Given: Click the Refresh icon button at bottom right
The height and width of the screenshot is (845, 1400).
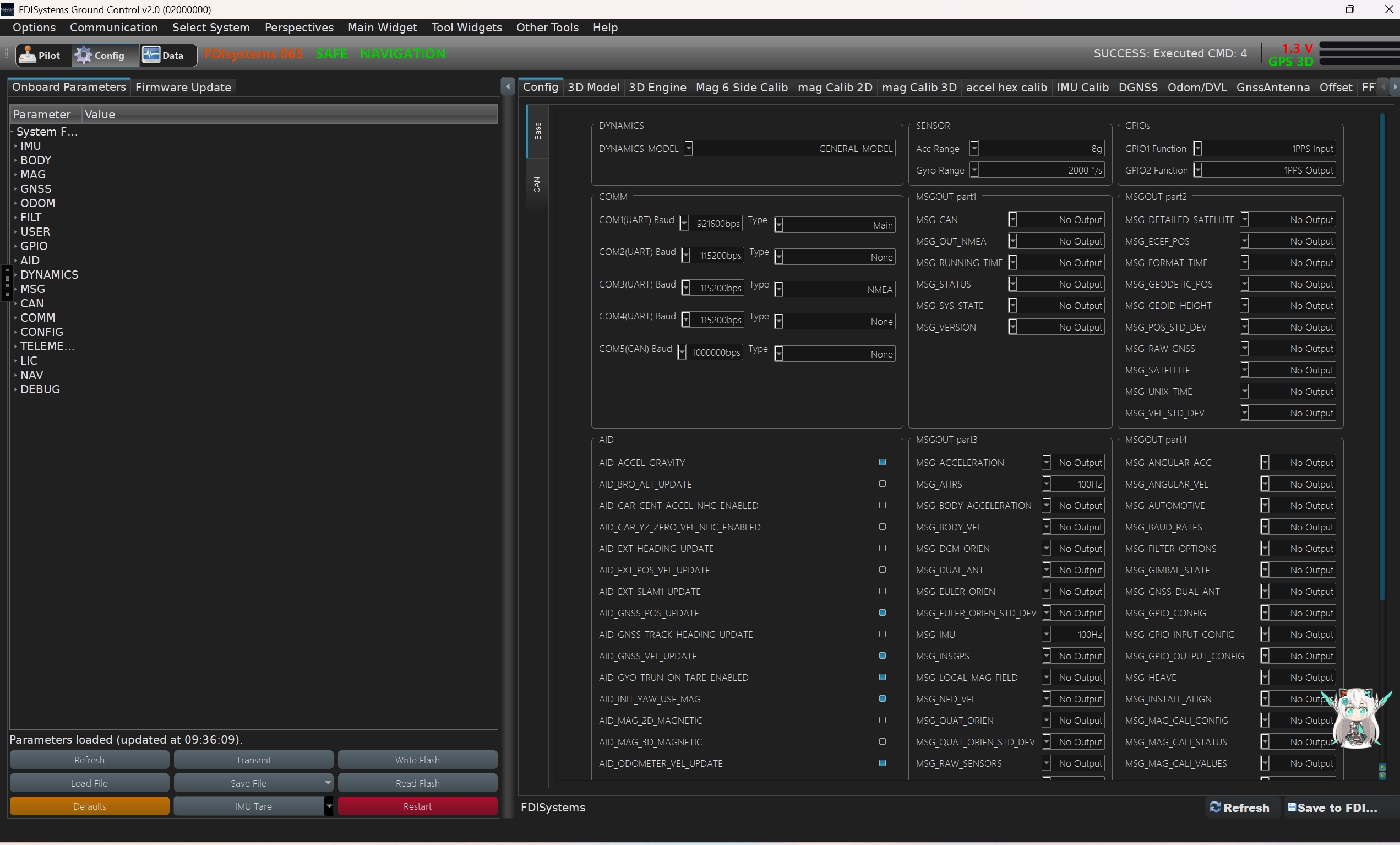Looking at the screenshot, I should coord(1240,808).
